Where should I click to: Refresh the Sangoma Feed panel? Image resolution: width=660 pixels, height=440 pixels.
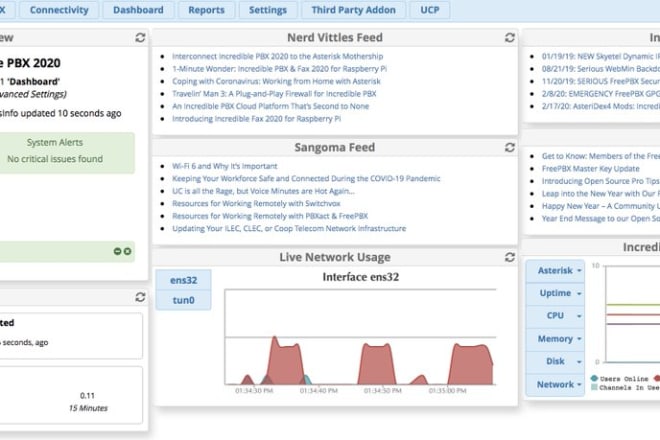click(x=510, y=147)
